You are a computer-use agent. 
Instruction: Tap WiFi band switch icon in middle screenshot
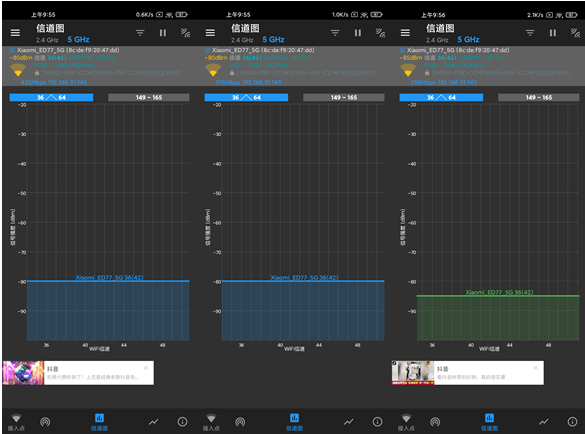click(381, 33)
